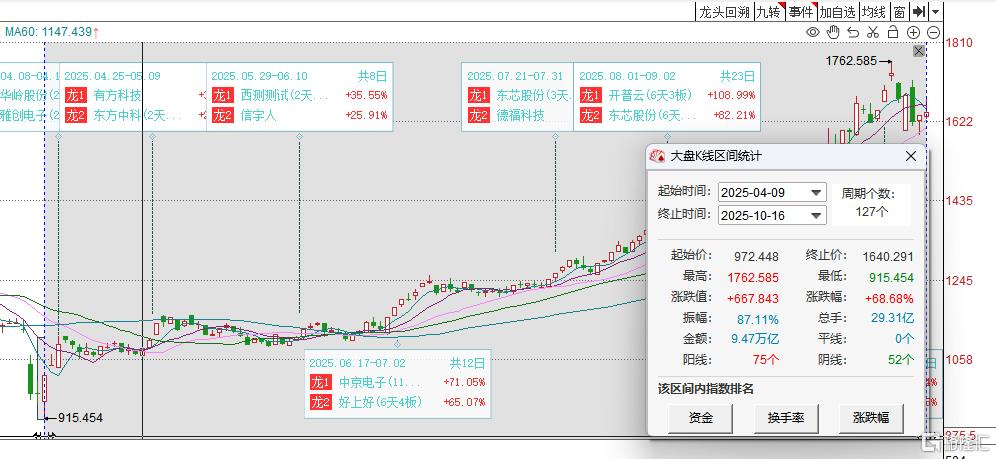Zoom in with the plus circle icon

pos(914,32)
